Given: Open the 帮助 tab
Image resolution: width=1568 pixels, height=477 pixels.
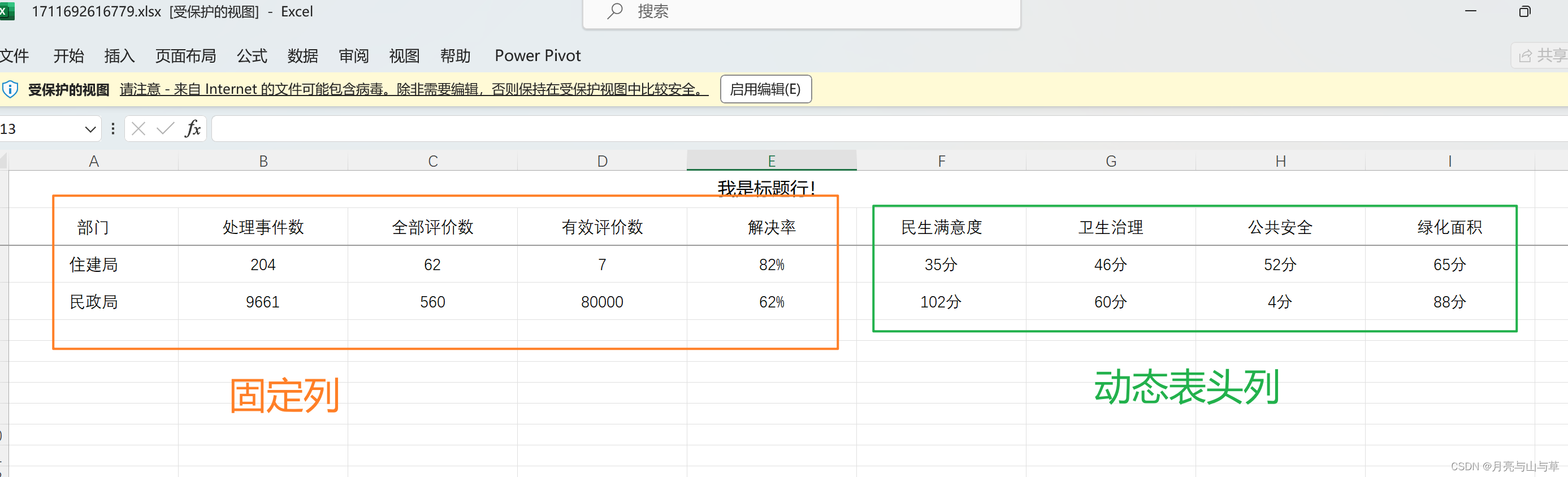Looking at the screenshot, I should coord(455,56).
